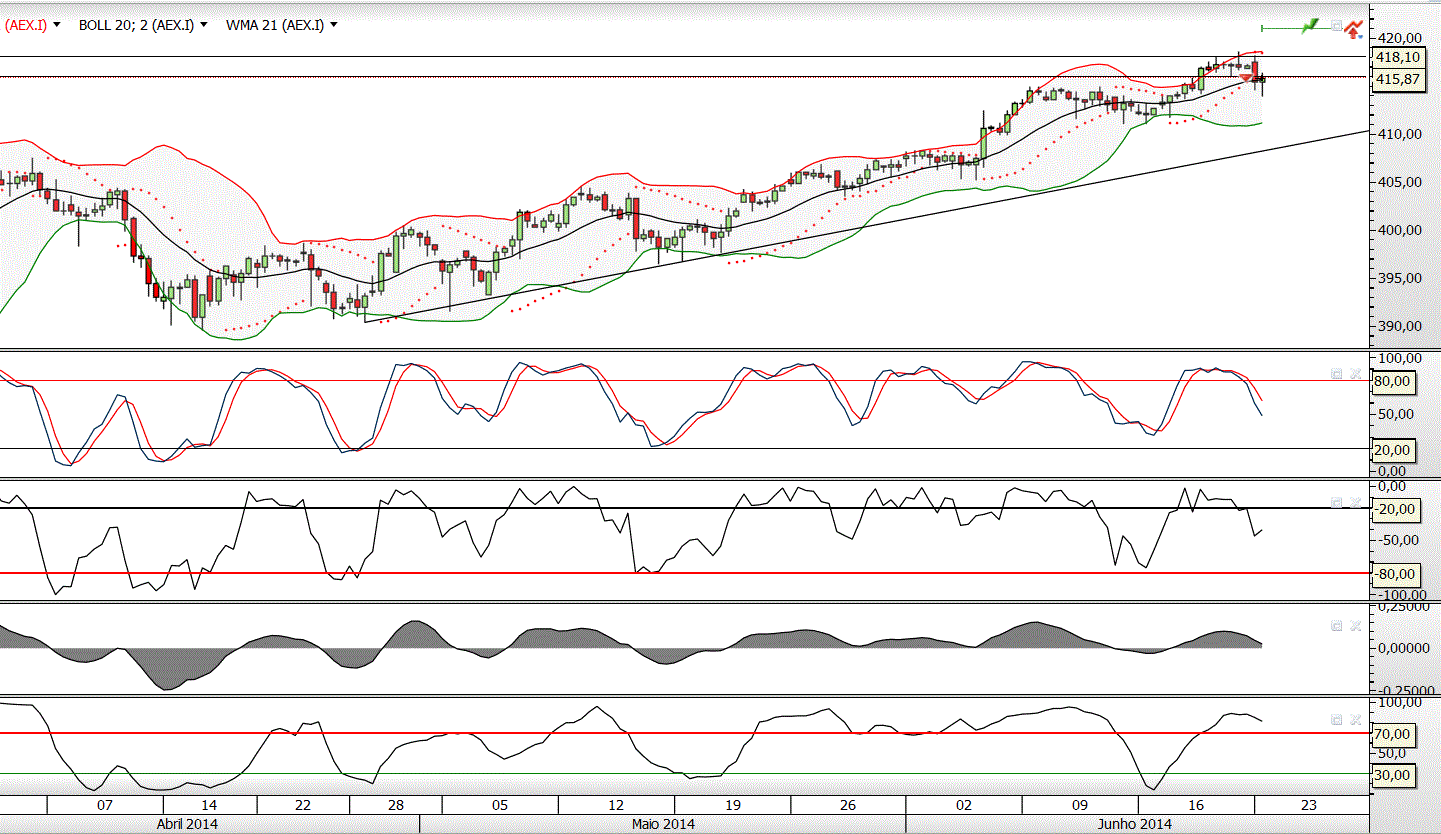The height and width of the screenshot is (834, 1441).
Task: Click date 23 on the time axis
Action: pos(1311,805)
